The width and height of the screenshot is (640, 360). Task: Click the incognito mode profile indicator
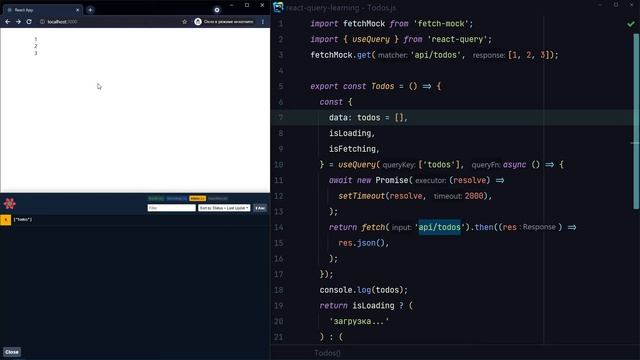pos(224,22)
